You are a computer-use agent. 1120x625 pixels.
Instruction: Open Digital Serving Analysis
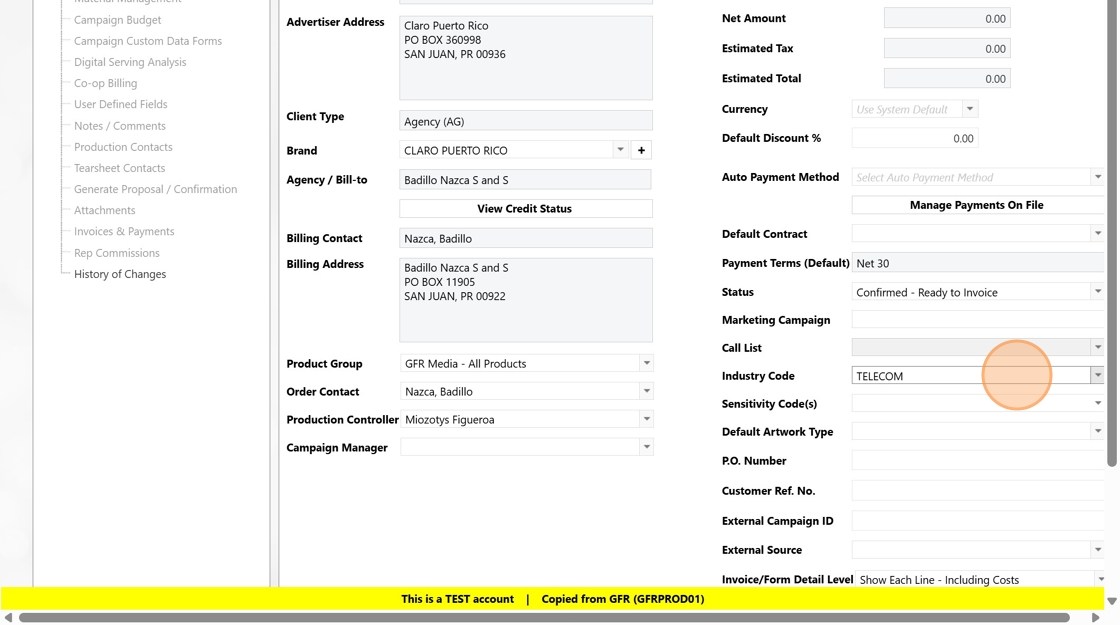click(x=130, y=62)
